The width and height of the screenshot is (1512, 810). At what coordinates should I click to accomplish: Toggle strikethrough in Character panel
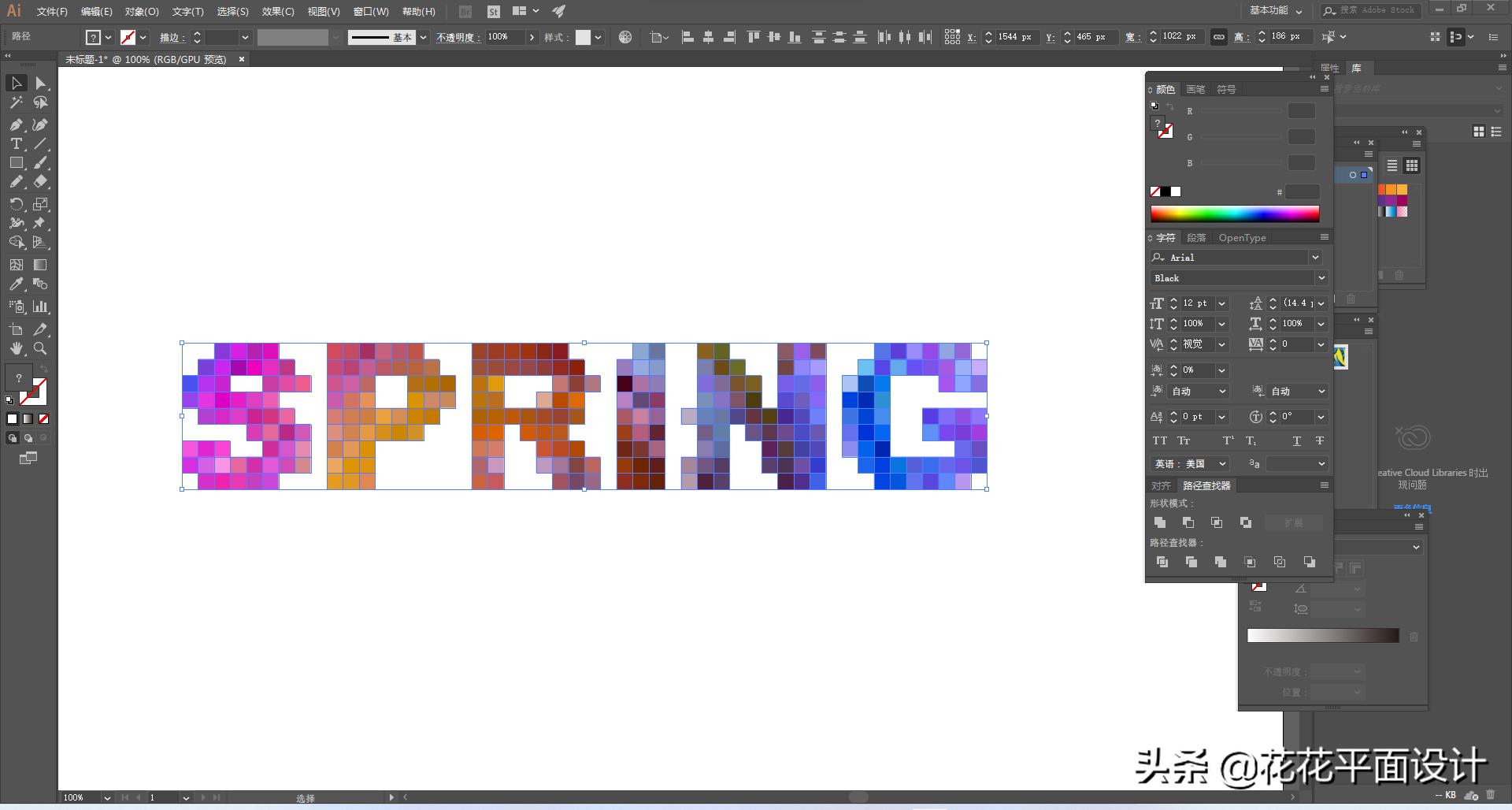[x=1320, y=440]
